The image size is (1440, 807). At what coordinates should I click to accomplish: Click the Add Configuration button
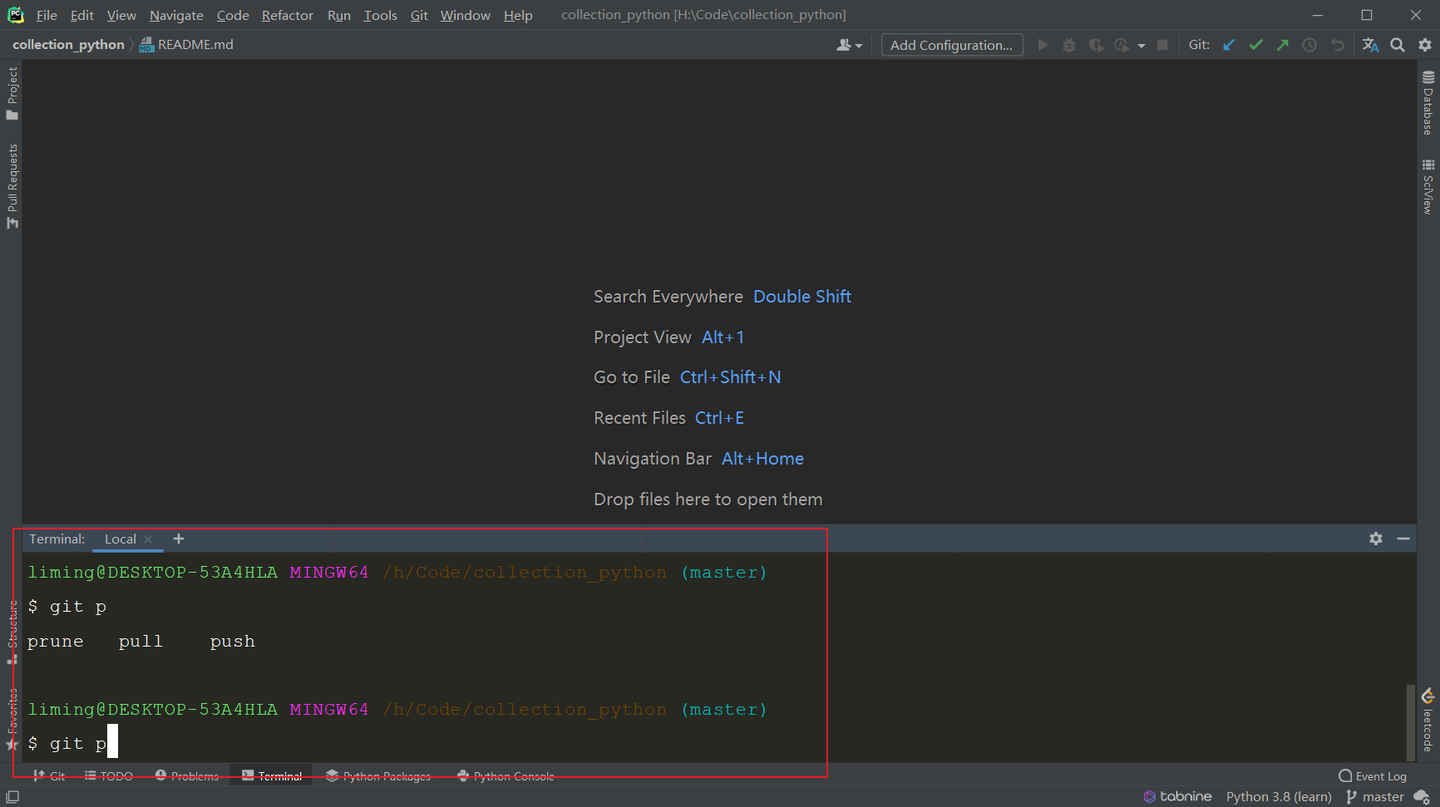pyautogui.click(x=951, y=45)
